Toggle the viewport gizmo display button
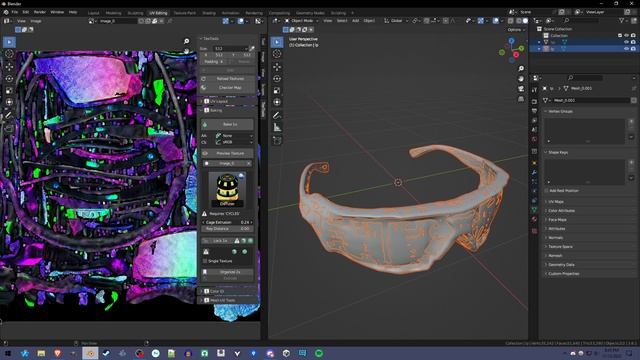The height and width of the screenshot is (360, 640). (x=480, y=21)
